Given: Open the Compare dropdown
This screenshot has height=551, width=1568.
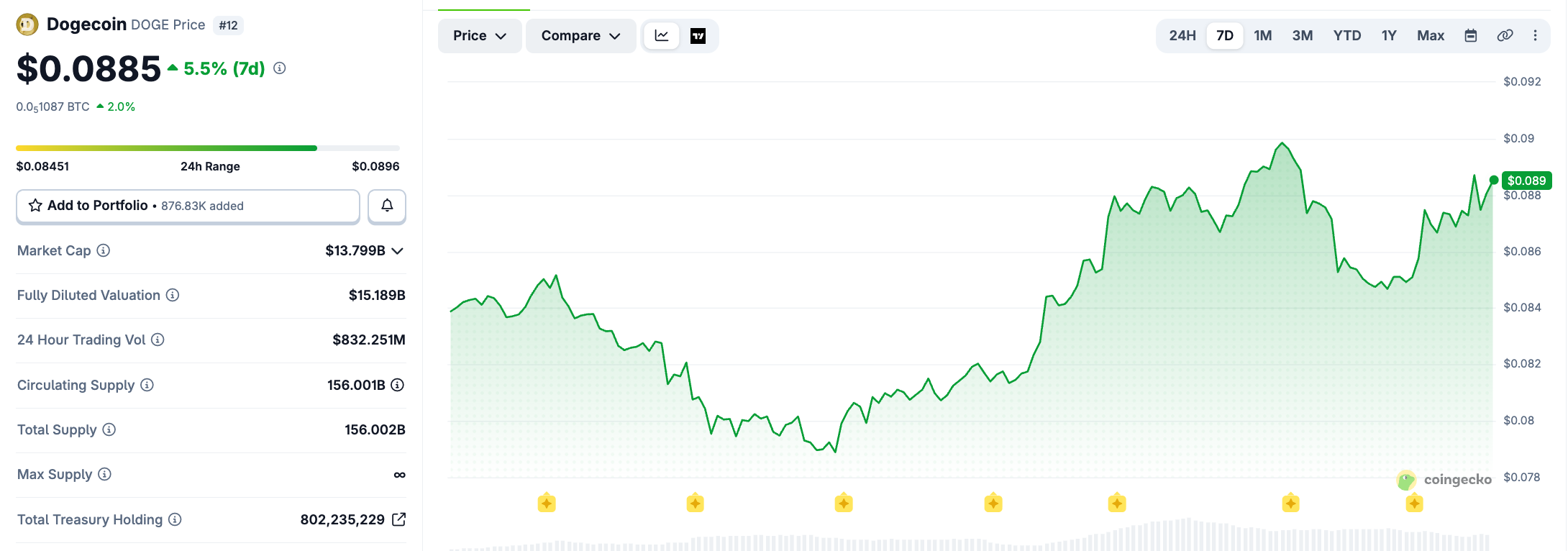Looking at the screenshot, I should click(580, 36).
